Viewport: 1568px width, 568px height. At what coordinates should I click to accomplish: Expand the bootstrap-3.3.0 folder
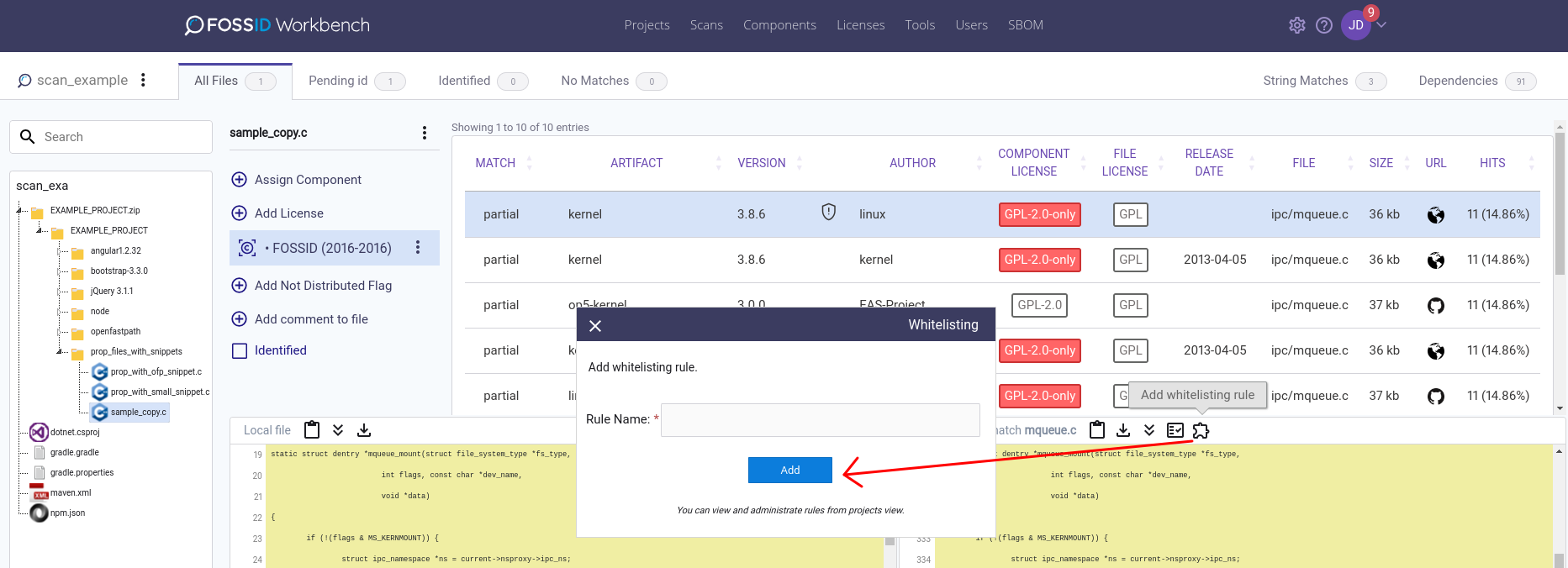click(x=60, y=271)
